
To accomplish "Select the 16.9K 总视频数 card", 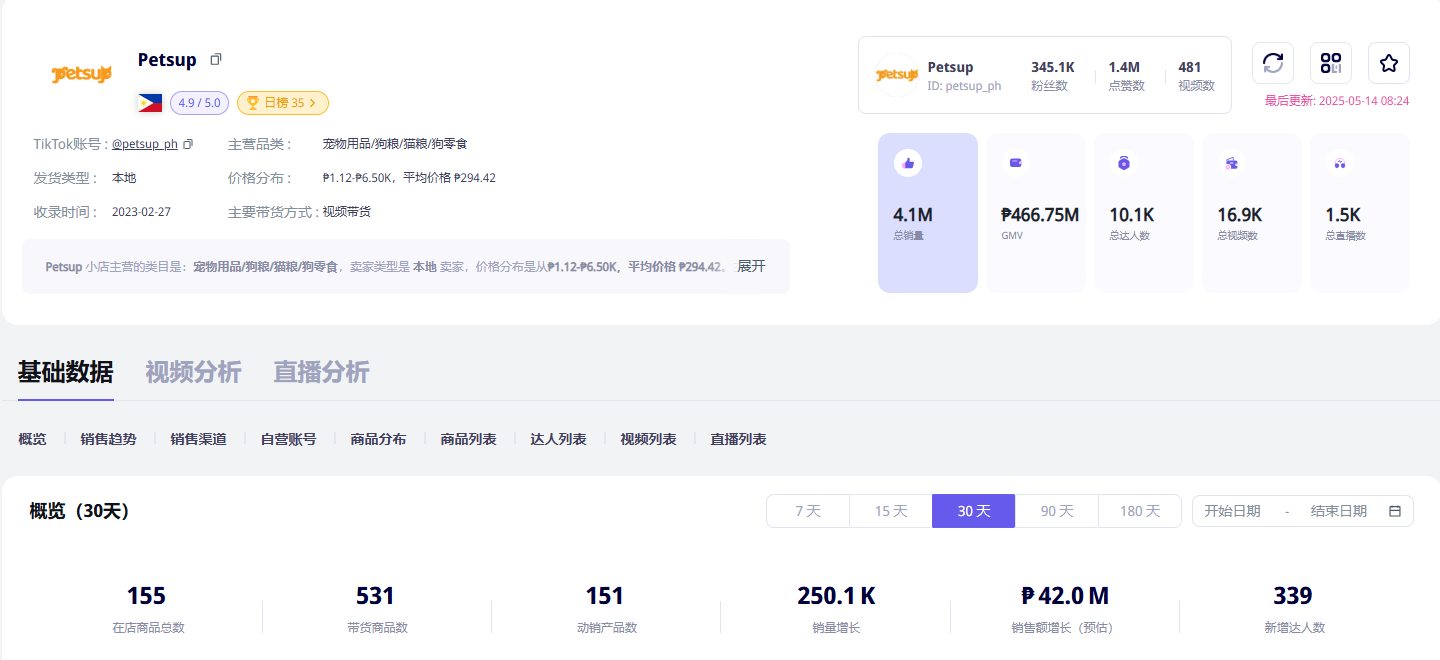I will pos(1252,213).
